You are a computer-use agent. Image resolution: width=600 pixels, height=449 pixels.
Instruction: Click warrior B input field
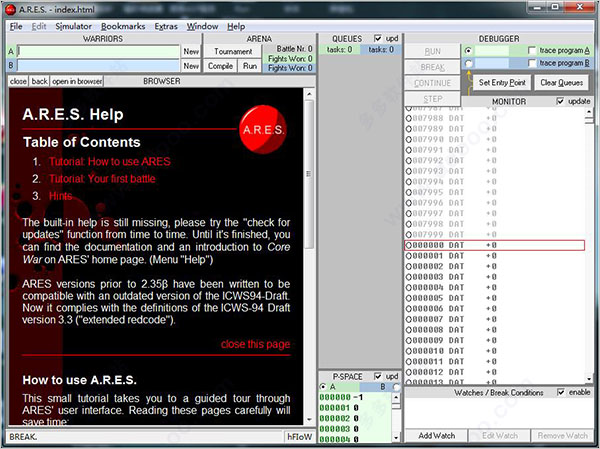[x=98, y=66]
